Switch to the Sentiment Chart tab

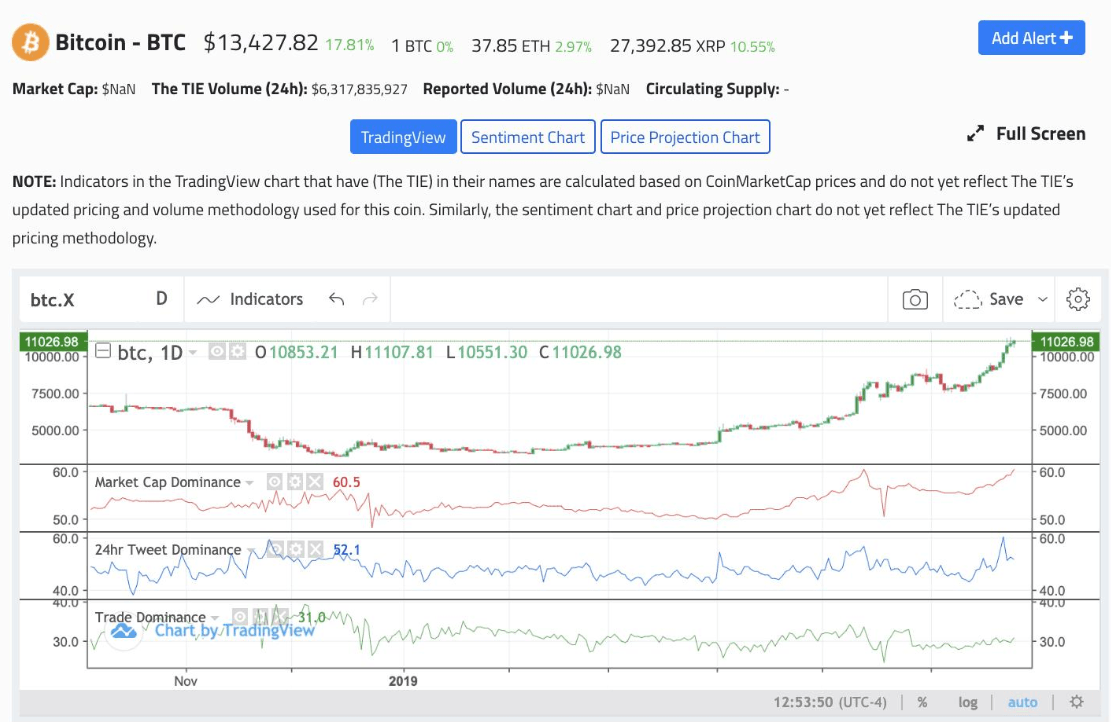(528, 137)
